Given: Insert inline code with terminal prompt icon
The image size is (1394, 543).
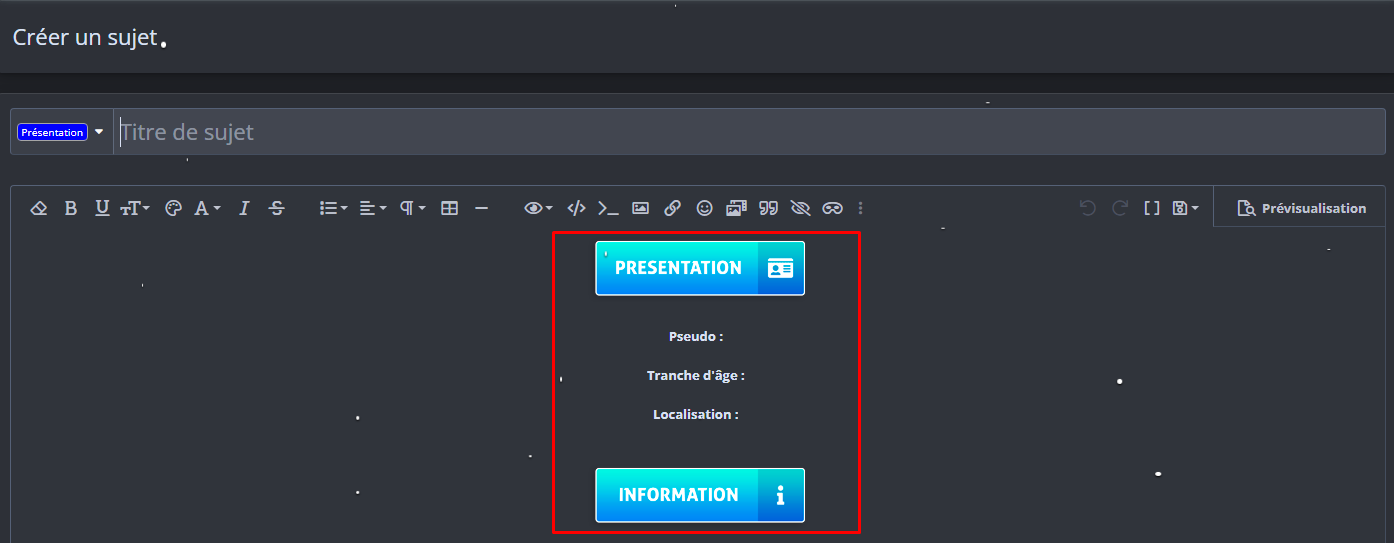Looking at the screenshot, I should (x=608, y=208).
